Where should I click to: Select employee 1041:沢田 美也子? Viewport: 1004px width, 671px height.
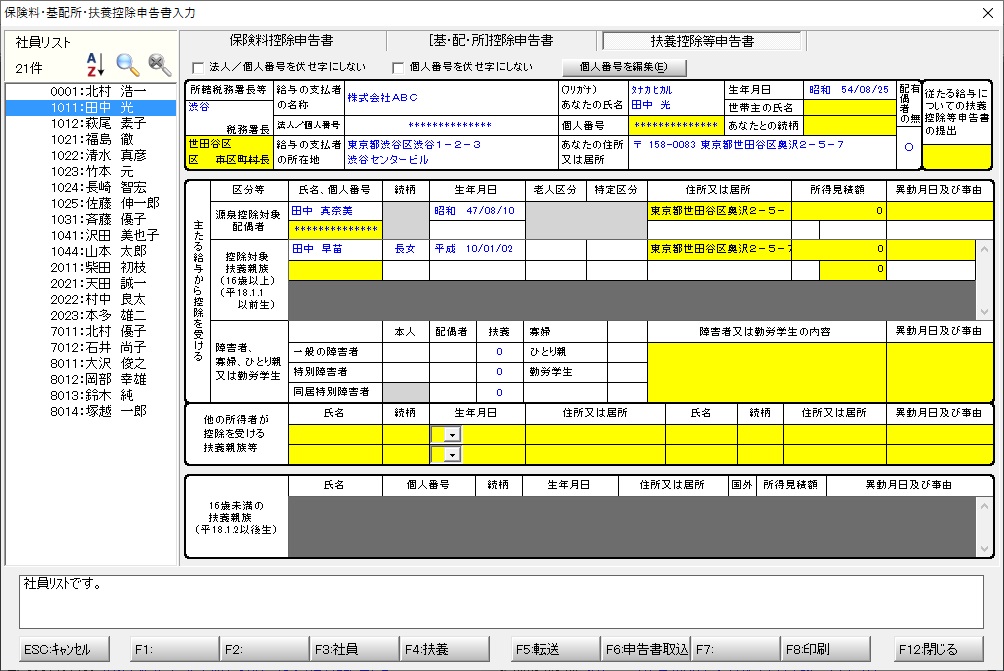[x=91, y=236]
